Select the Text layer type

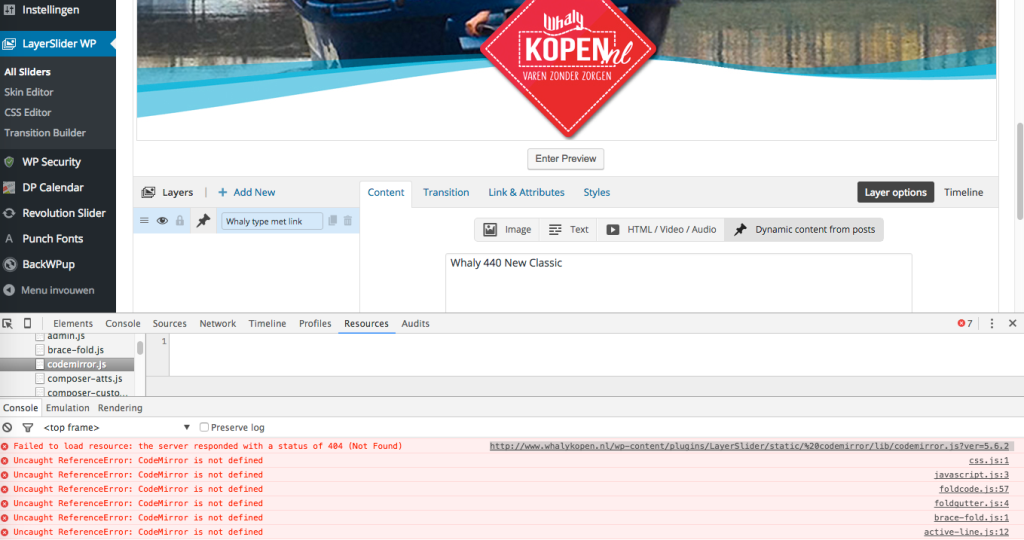coord(568,229)
